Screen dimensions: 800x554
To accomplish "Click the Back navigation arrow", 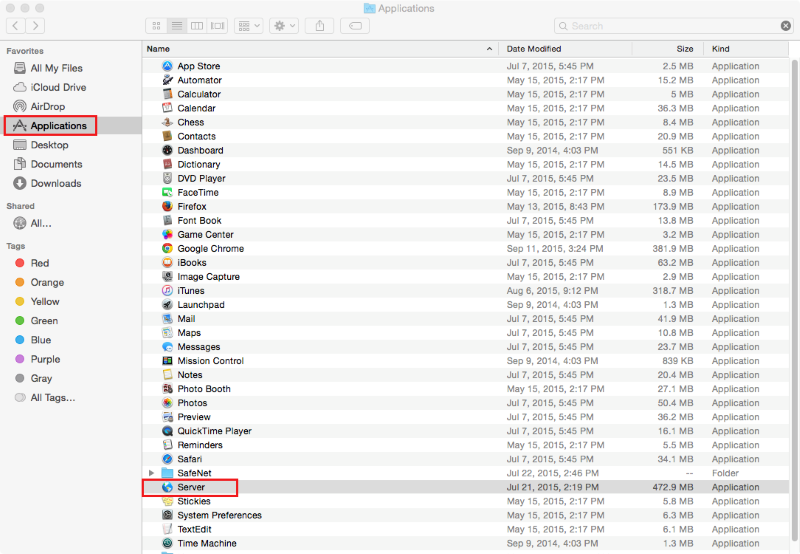I will coord(16,26).
